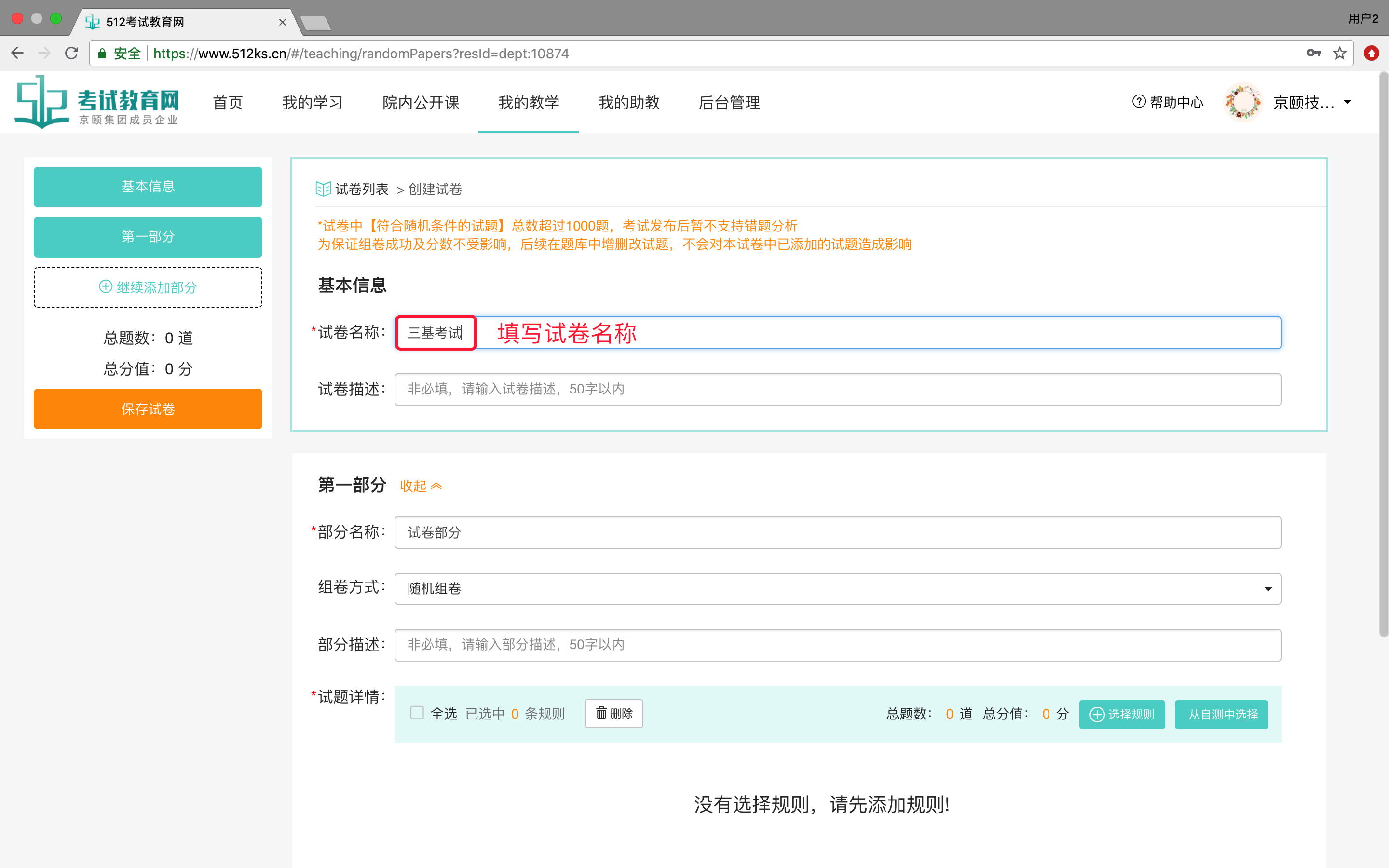
Task: Open 帮助中心 help icon
Action: click(x=1139, y=102)
